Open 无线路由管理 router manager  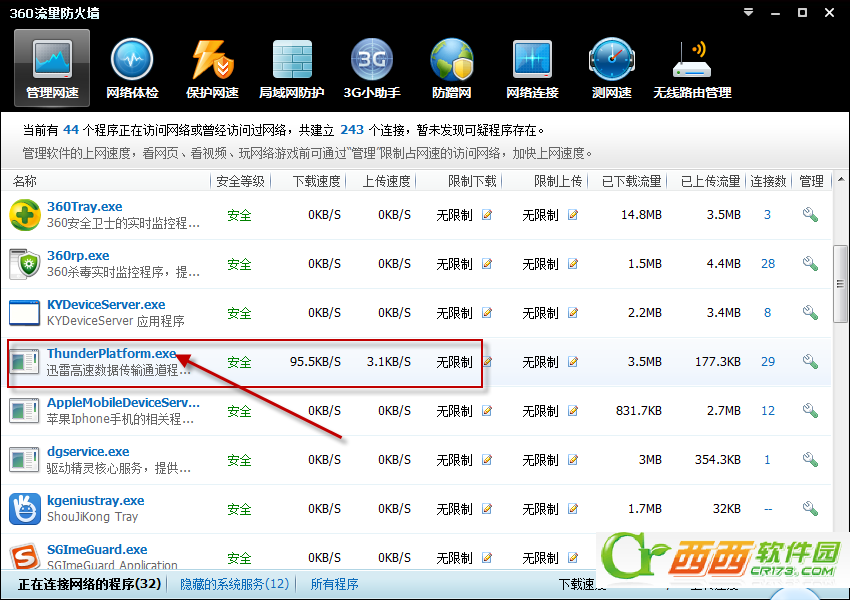point(692,68)
